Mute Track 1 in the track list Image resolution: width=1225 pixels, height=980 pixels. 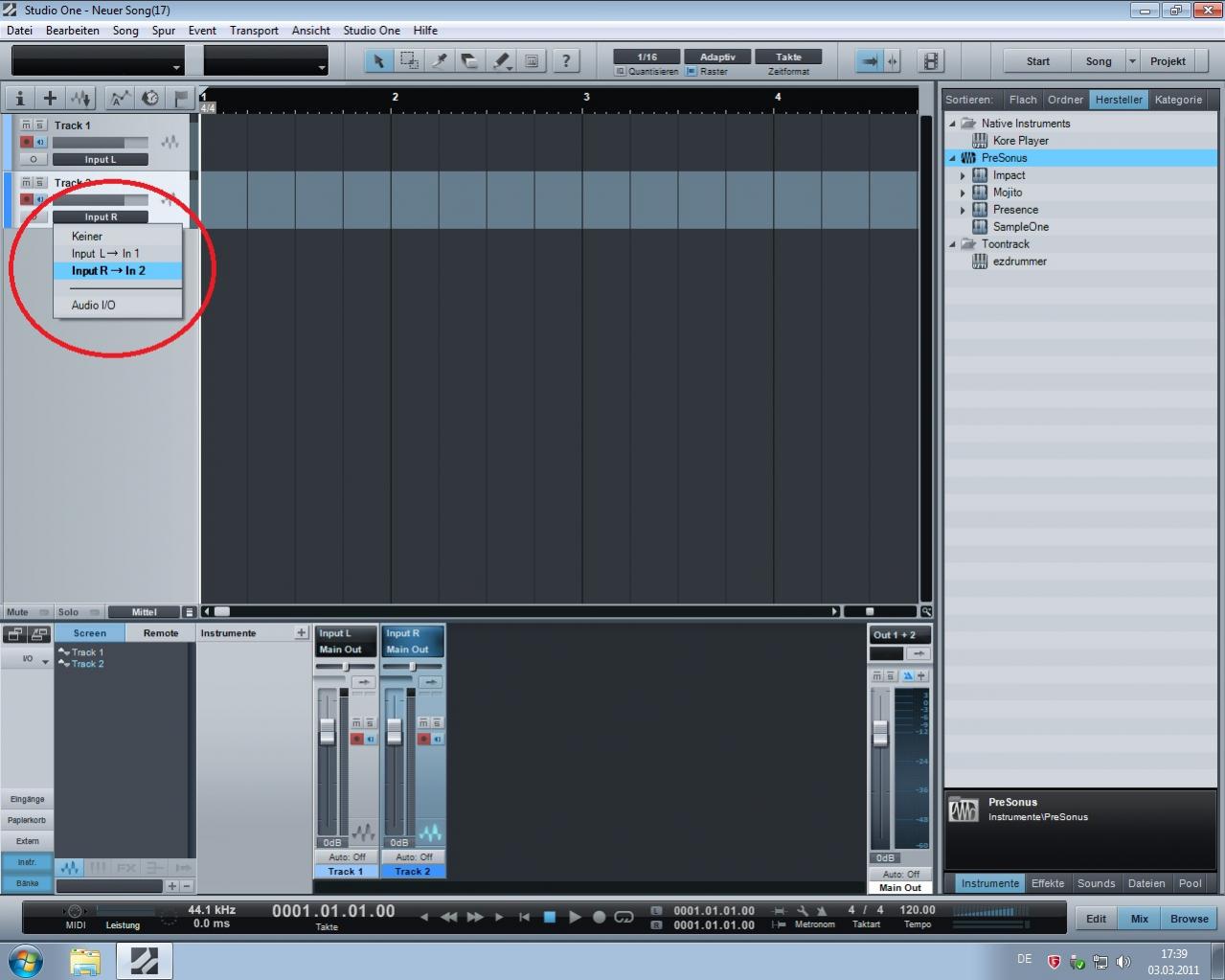pyautogui.click(x=27, y=125)
